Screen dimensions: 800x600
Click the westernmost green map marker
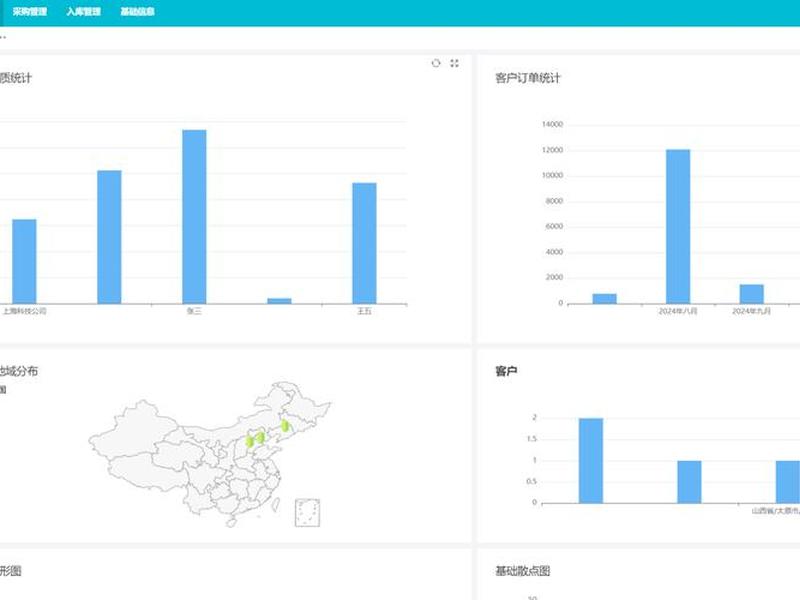(249, 441)
